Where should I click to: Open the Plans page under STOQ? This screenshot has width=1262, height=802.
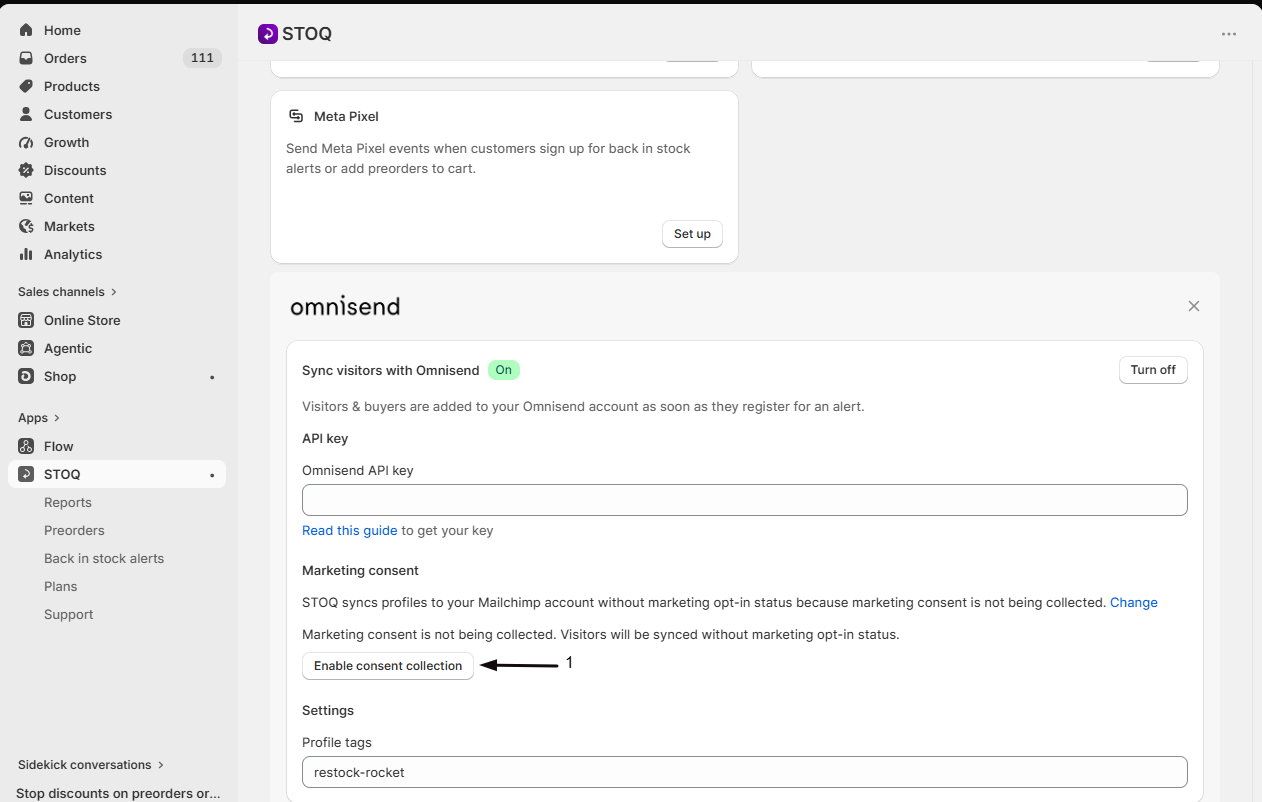(x=61, y=586)
